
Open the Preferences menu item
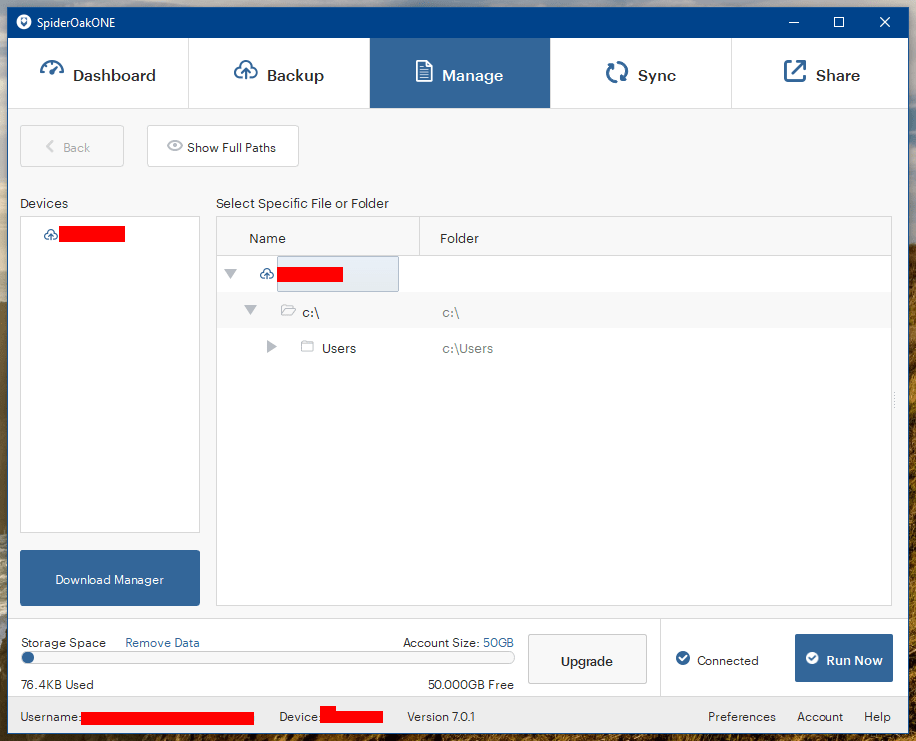[x=742, y=716]
